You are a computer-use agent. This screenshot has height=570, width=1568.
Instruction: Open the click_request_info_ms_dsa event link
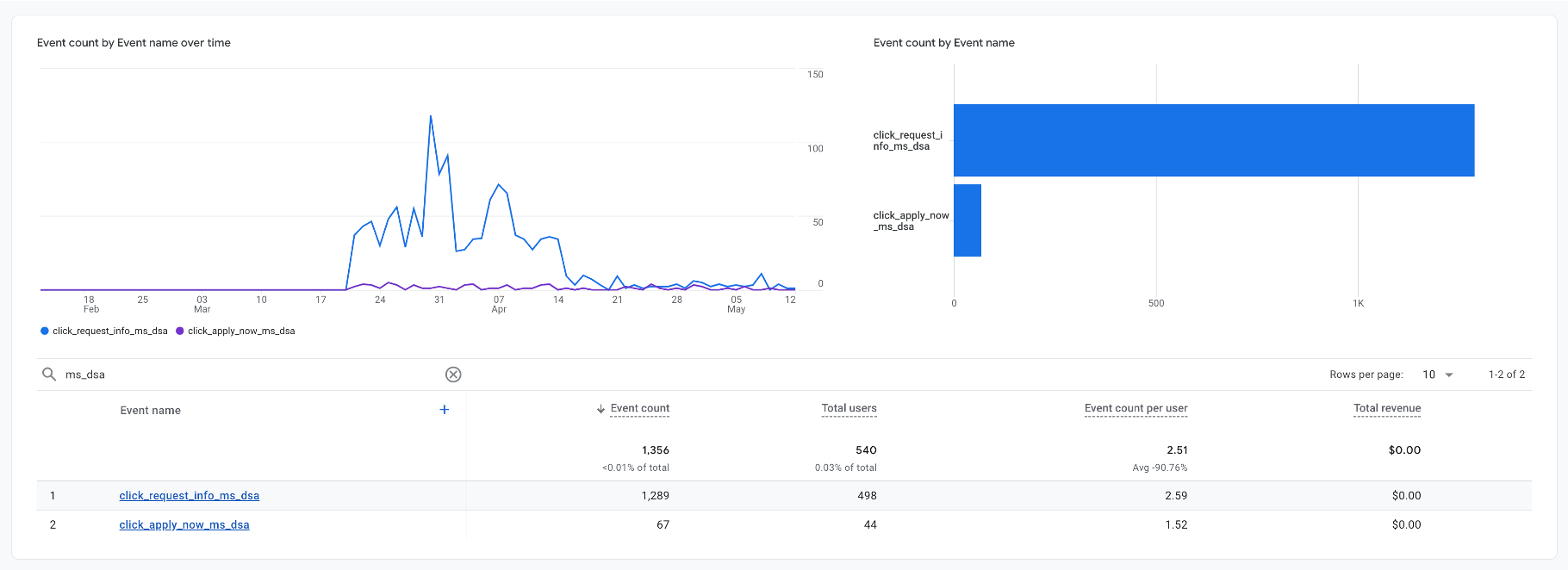(189, 496)
